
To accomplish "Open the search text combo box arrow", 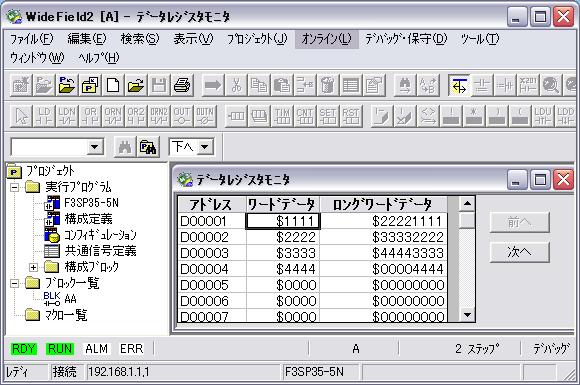I will point(95,147).
